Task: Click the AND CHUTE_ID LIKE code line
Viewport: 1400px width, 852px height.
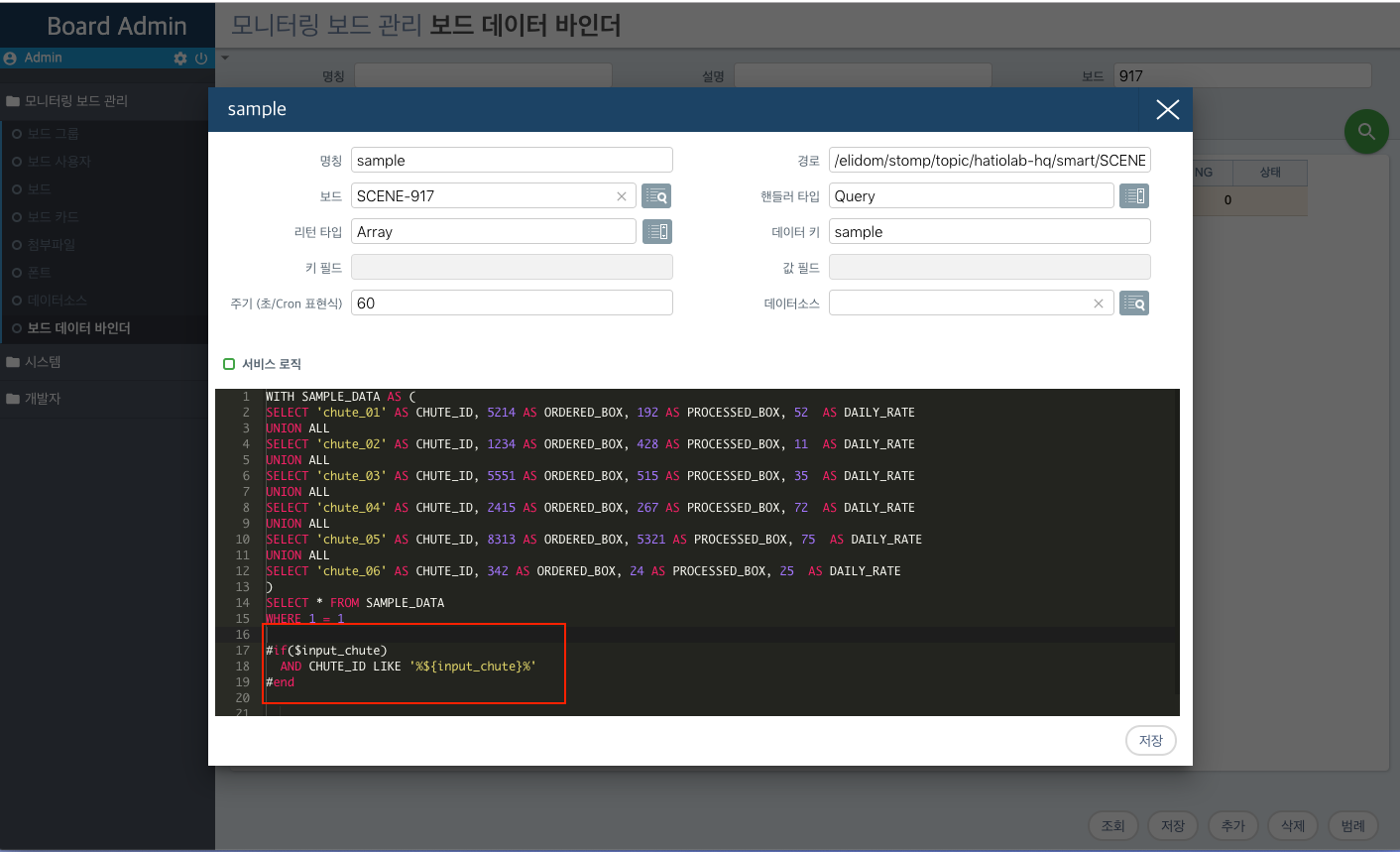Action: point(408,667)
